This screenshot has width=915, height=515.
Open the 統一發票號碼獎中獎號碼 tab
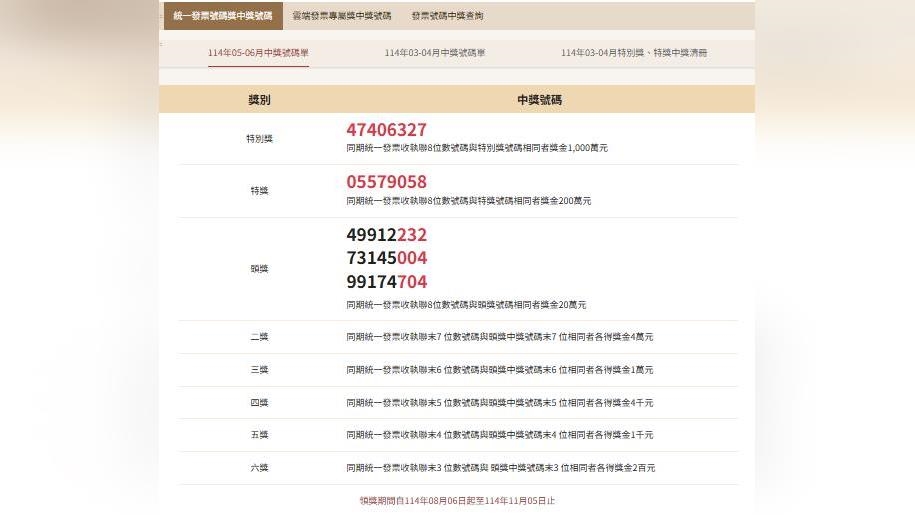click(222, 16)
